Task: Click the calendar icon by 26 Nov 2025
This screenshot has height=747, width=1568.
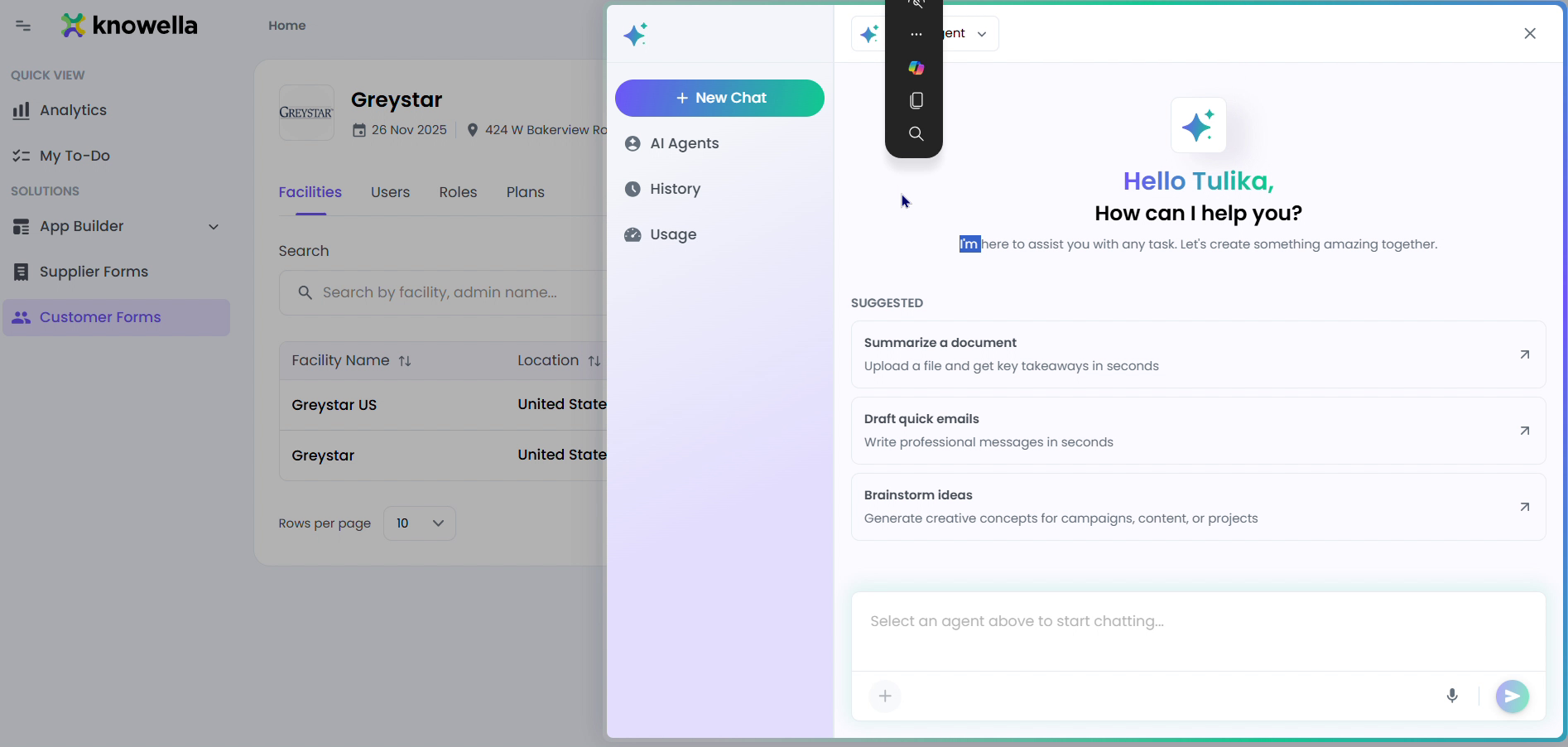Action: [359, 130]
